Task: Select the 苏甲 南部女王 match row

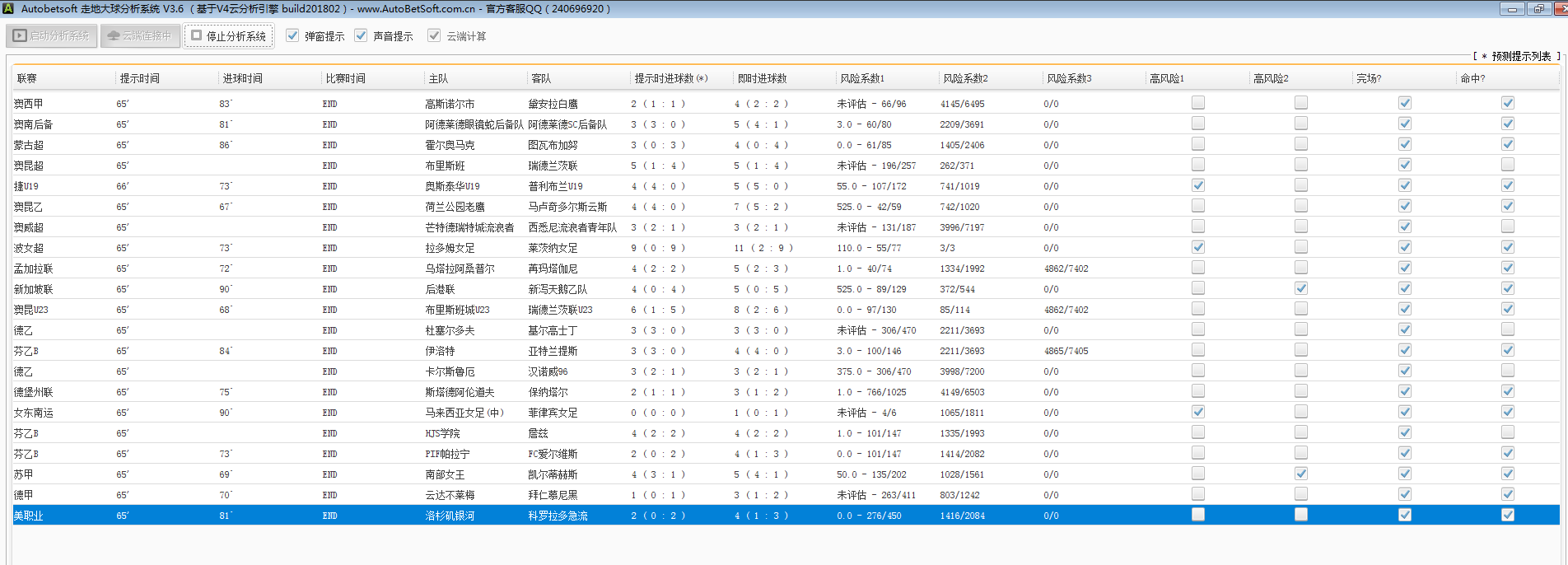Action: [445, 474]
